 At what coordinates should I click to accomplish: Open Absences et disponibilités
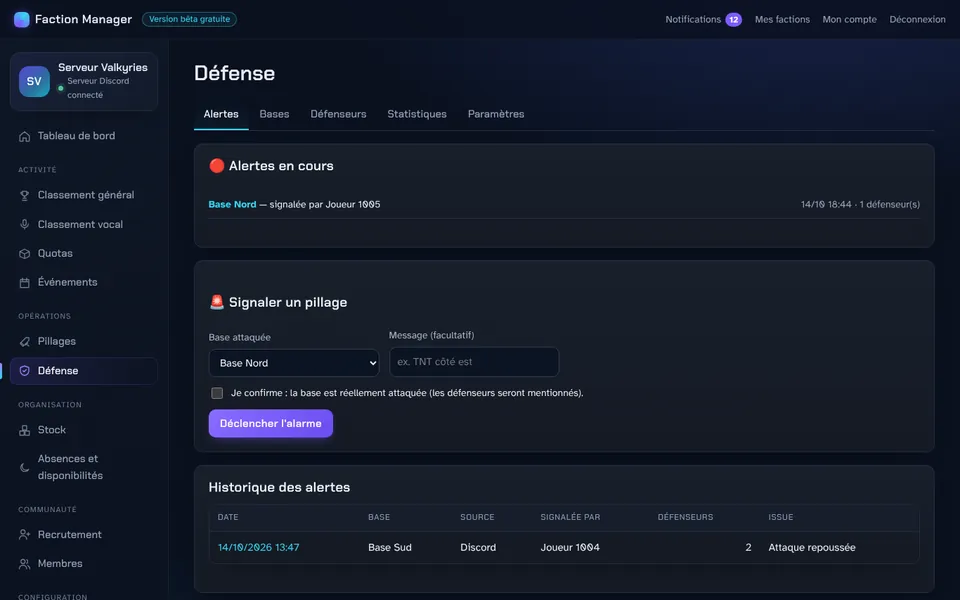point(84,468)
